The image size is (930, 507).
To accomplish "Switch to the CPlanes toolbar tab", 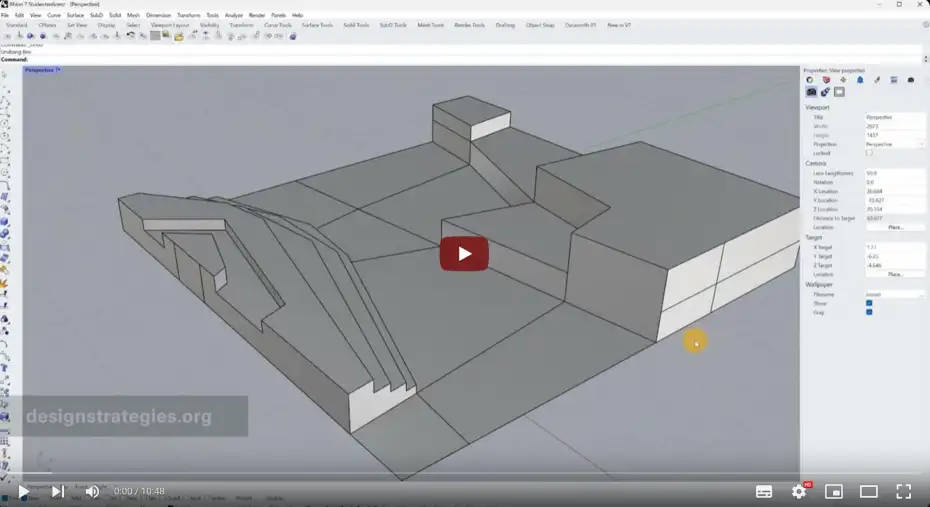I will coord(47,25).
